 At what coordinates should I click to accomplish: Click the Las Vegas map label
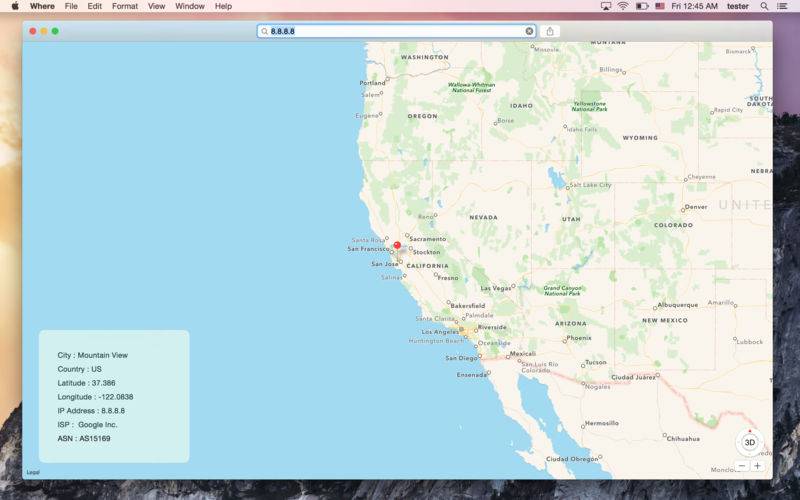[495, 288]
